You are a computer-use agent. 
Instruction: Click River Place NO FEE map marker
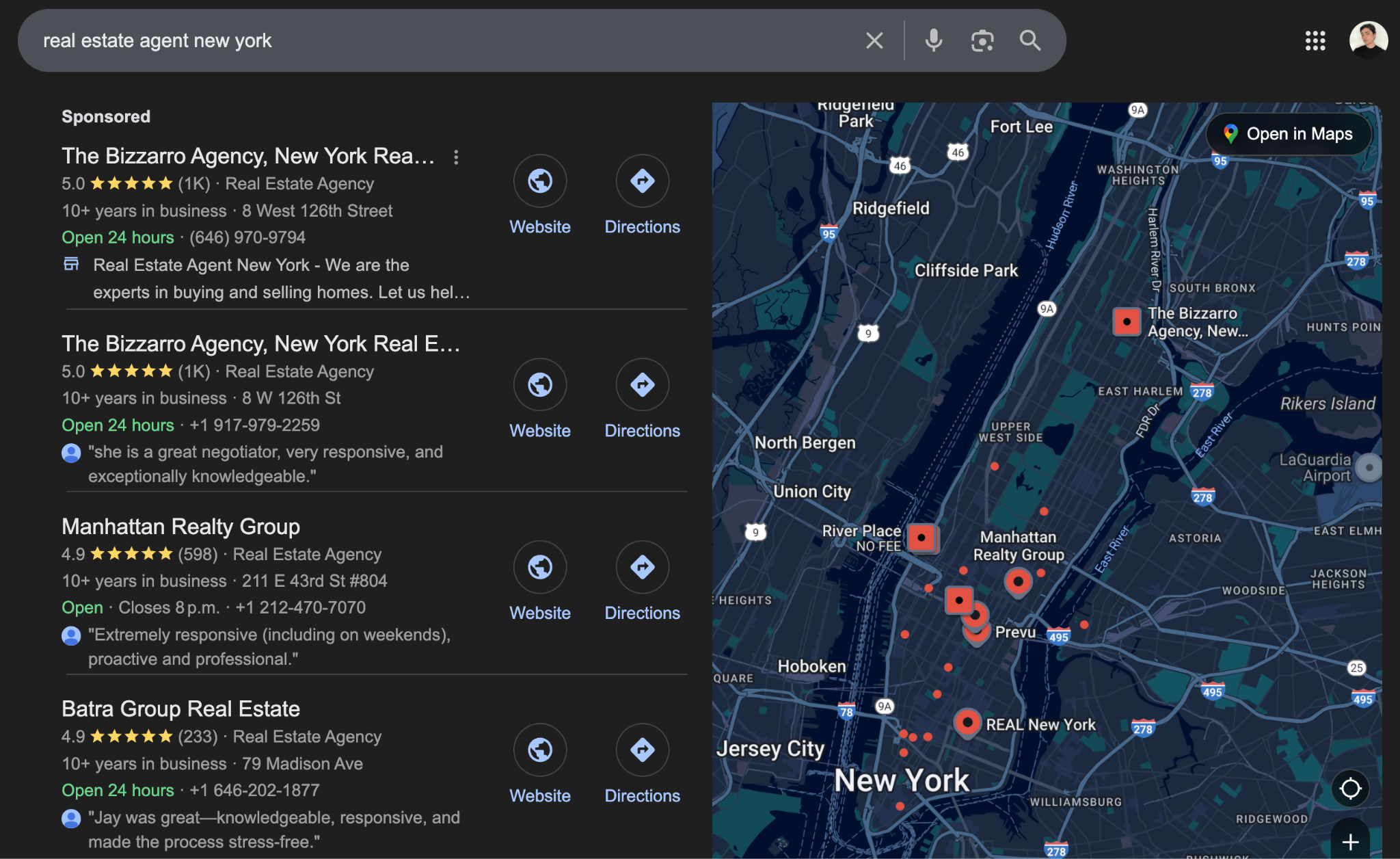[921, 538]
